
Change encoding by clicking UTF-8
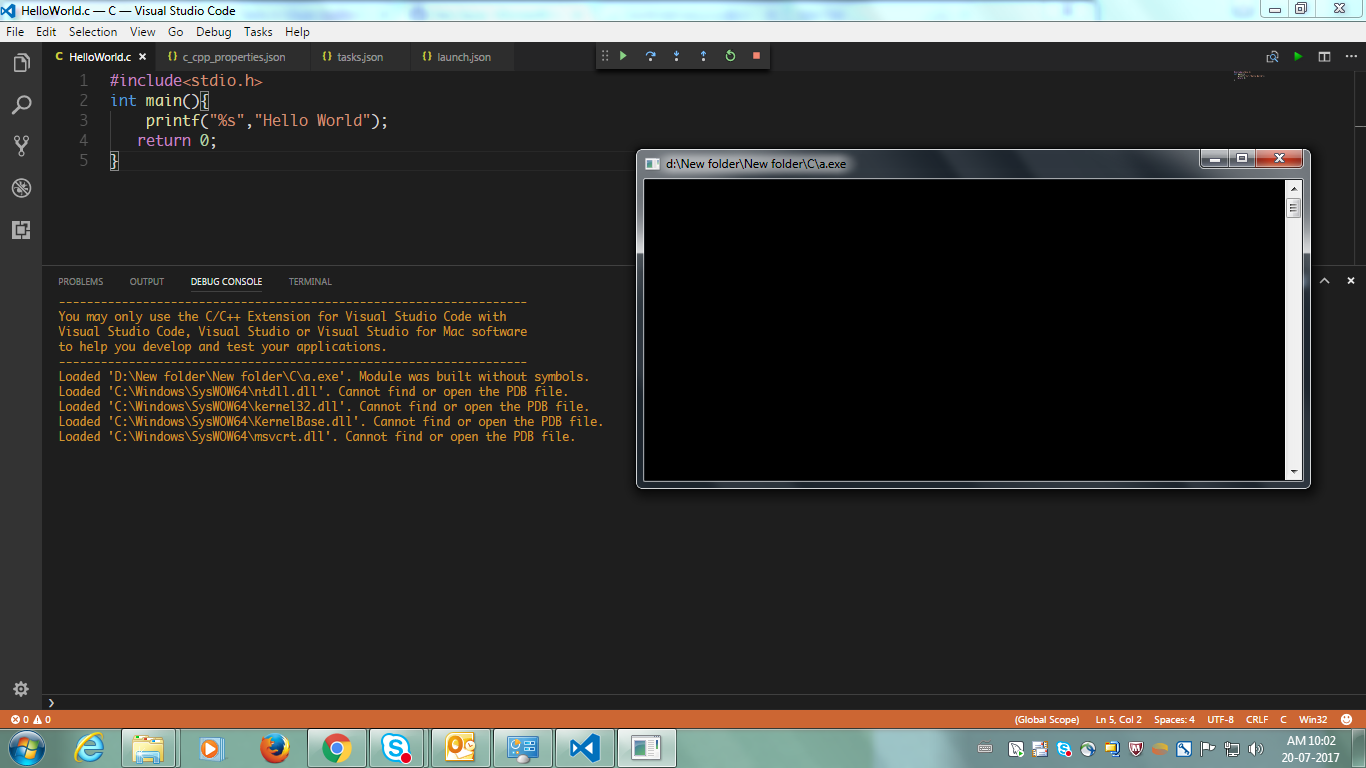1220,719
